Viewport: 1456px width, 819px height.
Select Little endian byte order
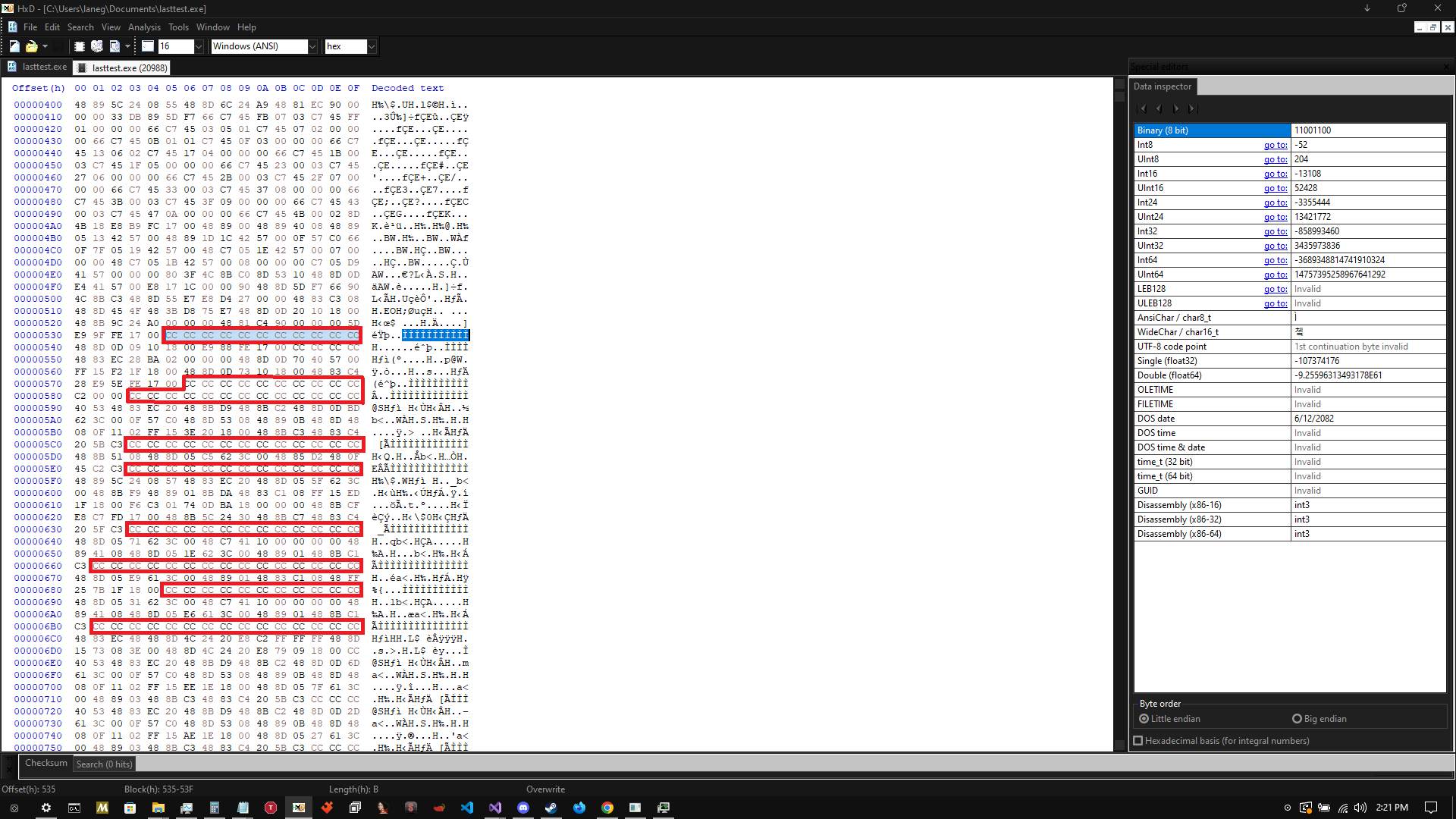point(1144,719)
